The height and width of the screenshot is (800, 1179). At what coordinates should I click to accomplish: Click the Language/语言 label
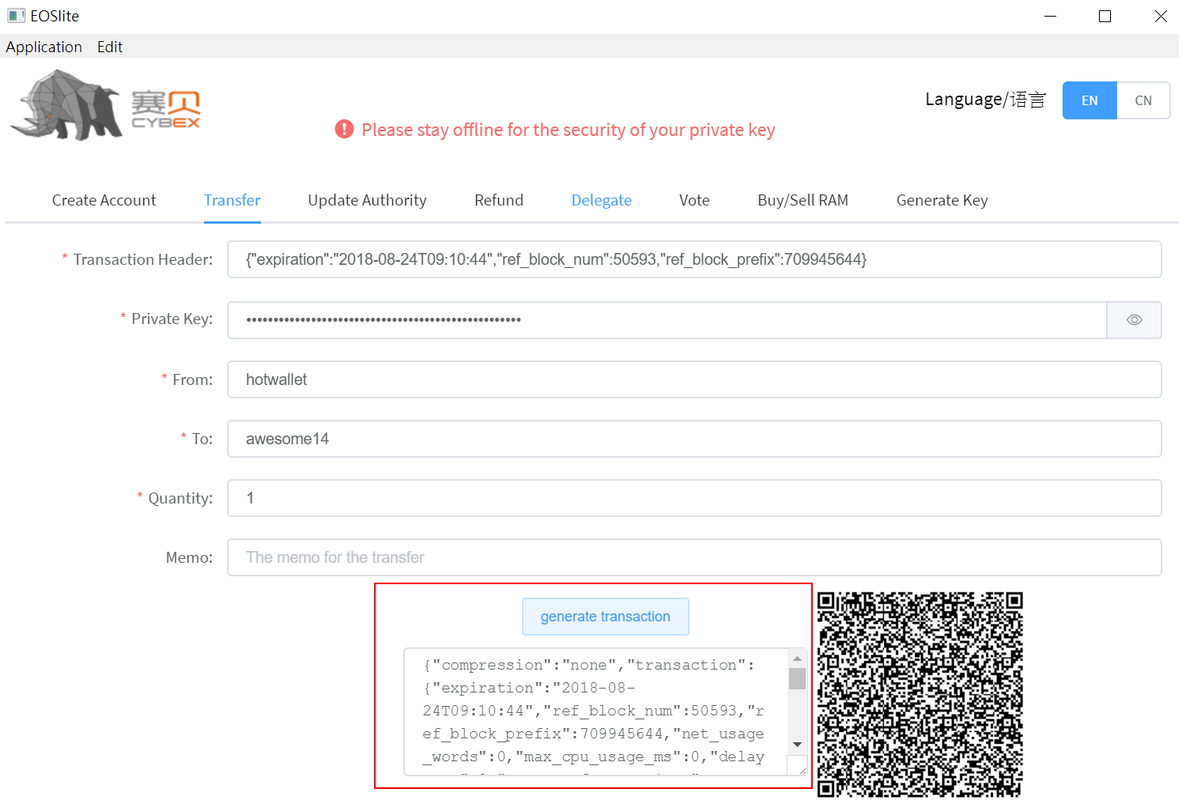[x=985, y=99]
